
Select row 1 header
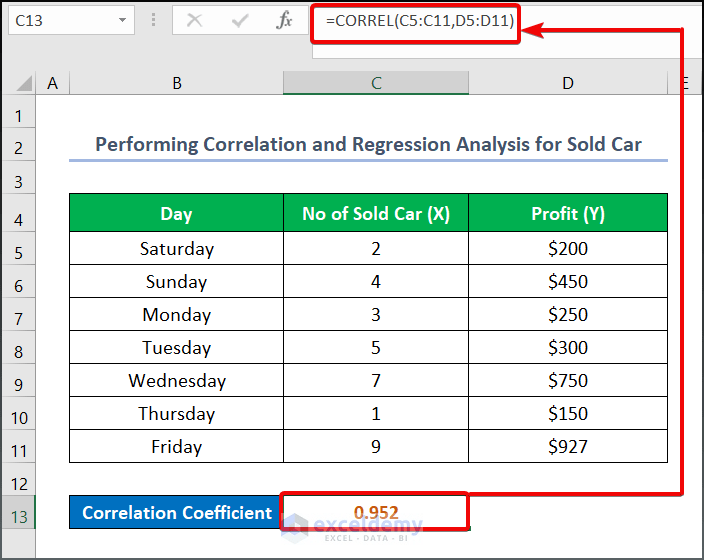(x=18, y=112)
